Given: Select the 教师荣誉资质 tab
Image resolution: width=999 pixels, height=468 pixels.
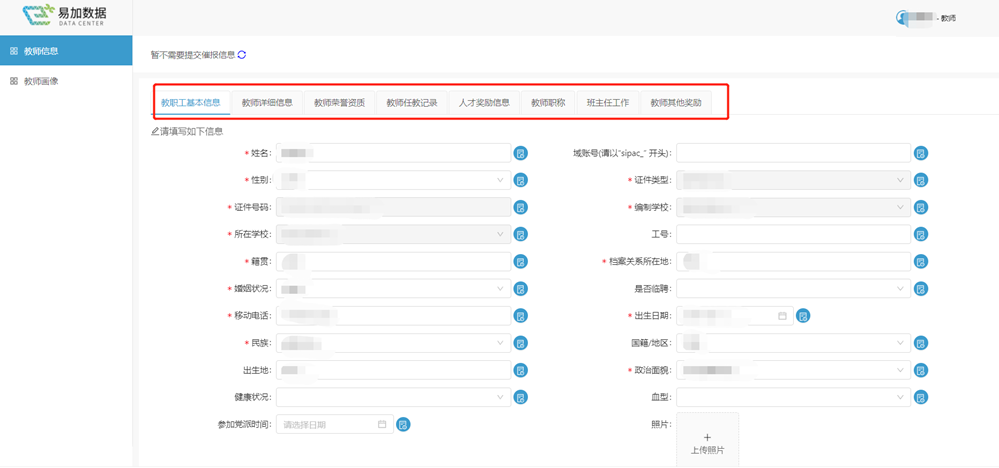Looking at the screenshot, I should 339,103.
